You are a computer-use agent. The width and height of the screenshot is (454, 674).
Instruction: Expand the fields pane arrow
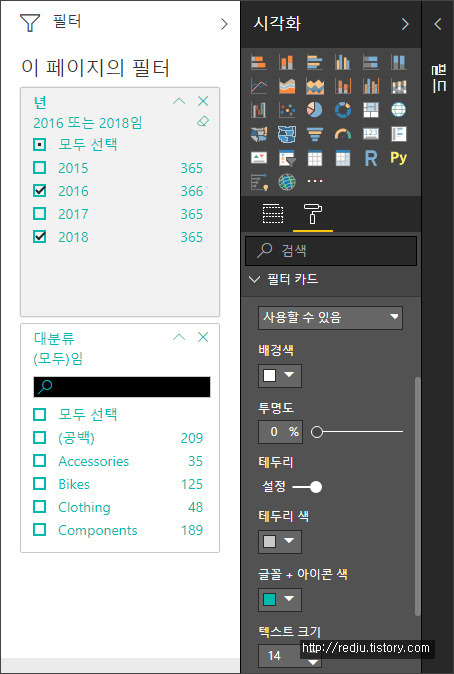point(438,24)
